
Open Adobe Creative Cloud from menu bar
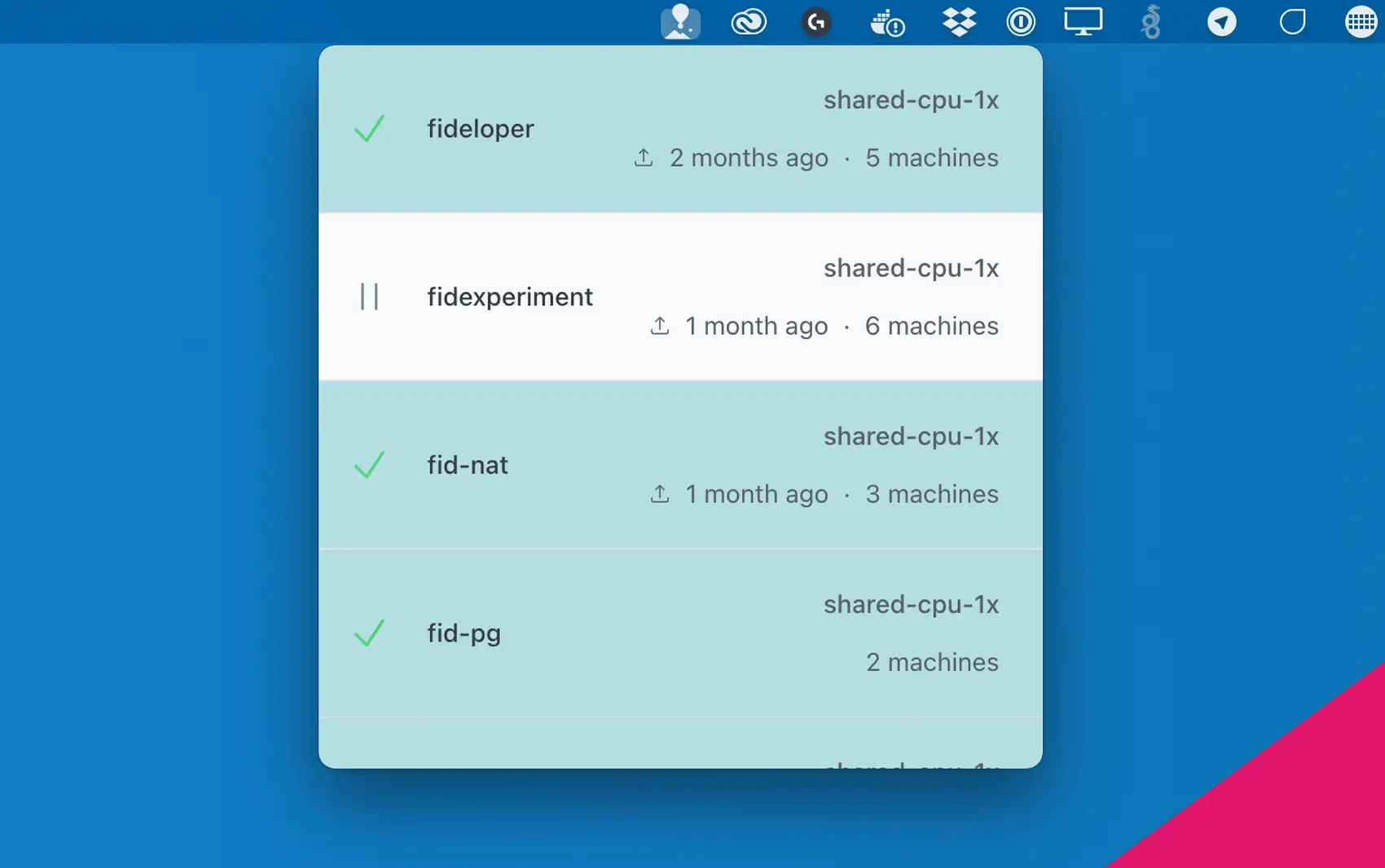tap(748, 22)
